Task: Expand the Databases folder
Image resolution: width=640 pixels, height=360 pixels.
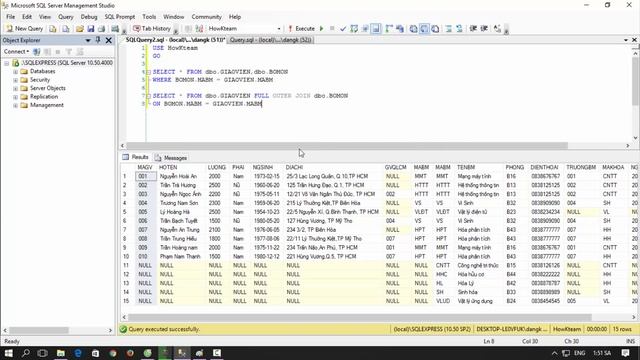Action: 16,71
